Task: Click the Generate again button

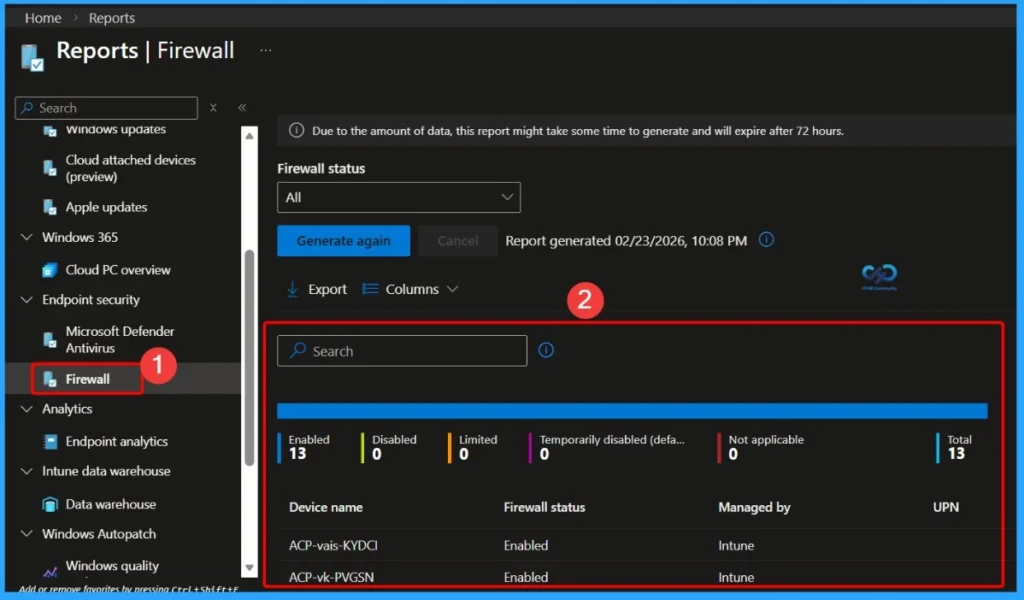Action: [x=343, y=240]
